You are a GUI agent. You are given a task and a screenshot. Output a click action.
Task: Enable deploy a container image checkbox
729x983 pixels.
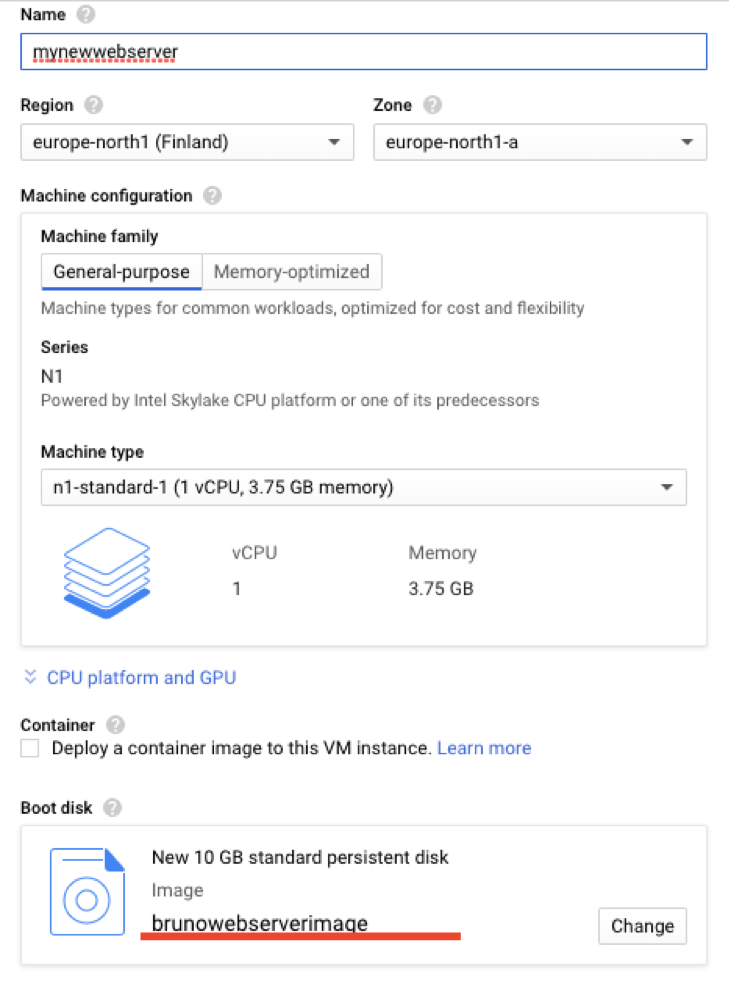pyautogui.click(x=30, y=749)
